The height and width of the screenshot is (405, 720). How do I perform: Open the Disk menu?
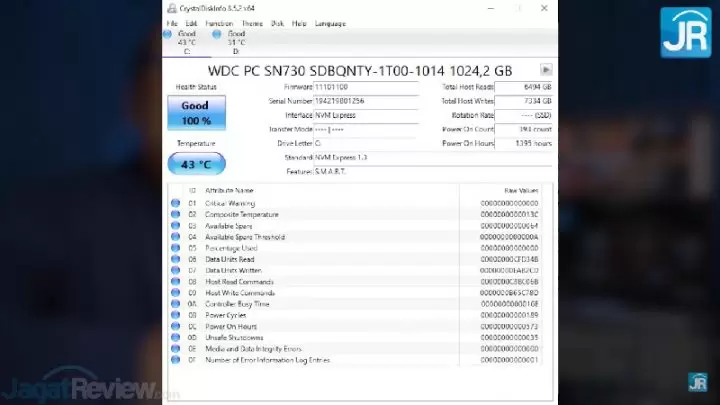277,23
